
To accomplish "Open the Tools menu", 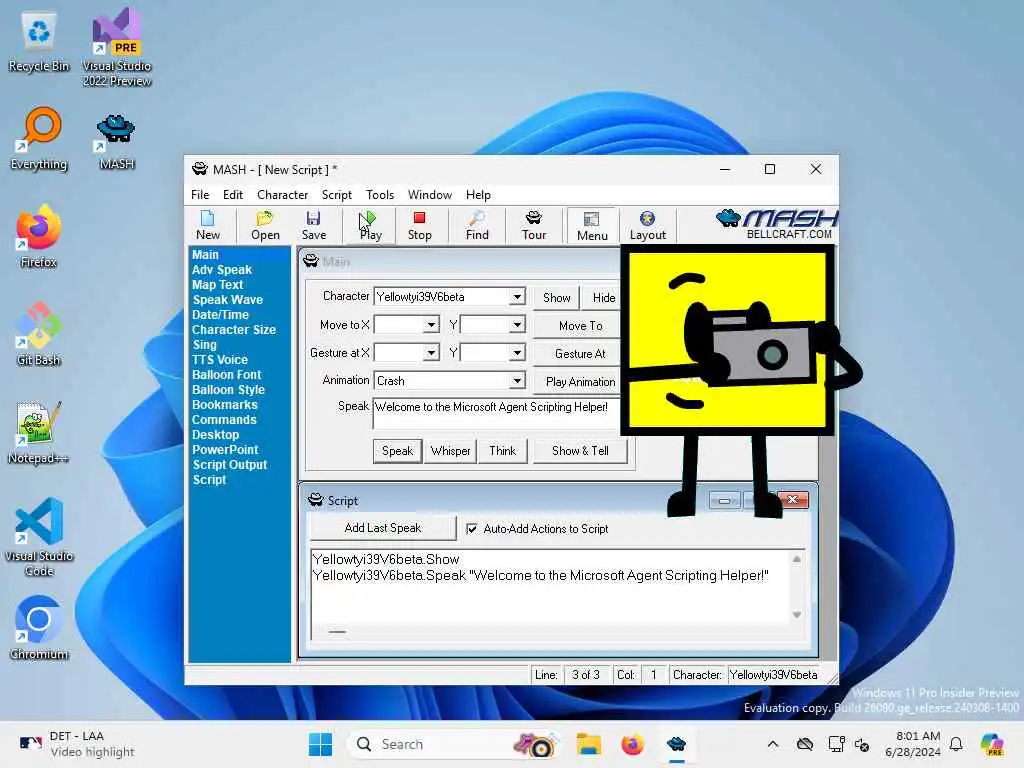I will pyautogui.click(x=379, y=195).
